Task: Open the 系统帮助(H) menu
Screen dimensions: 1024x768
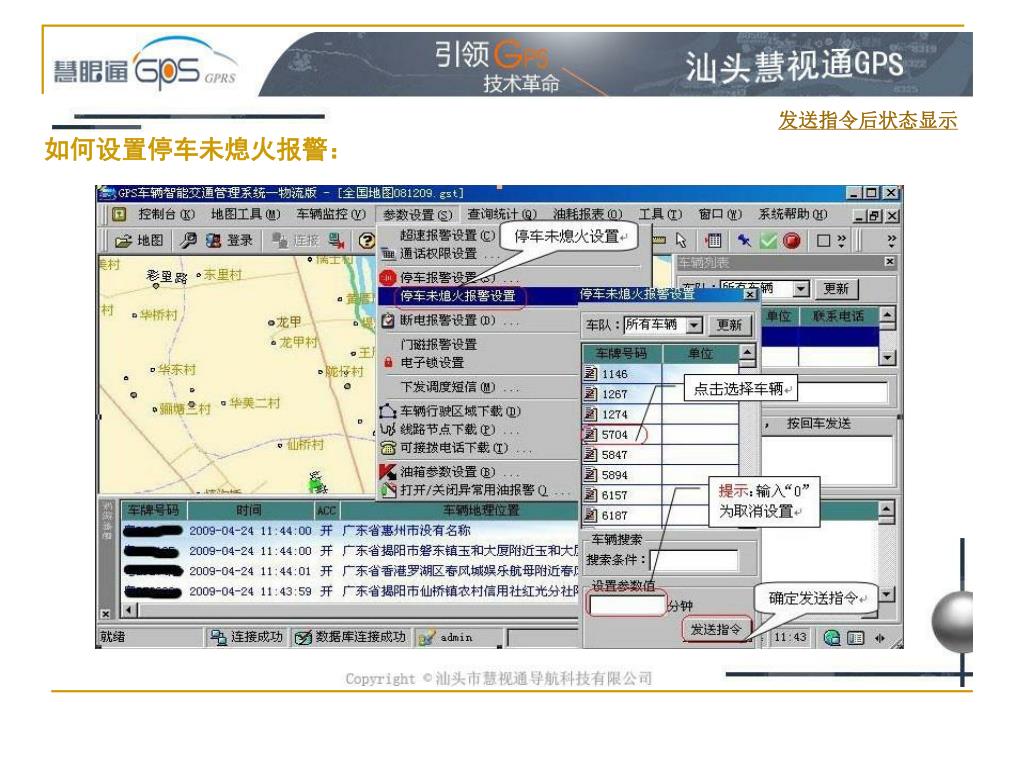Action: click(792, 214)
